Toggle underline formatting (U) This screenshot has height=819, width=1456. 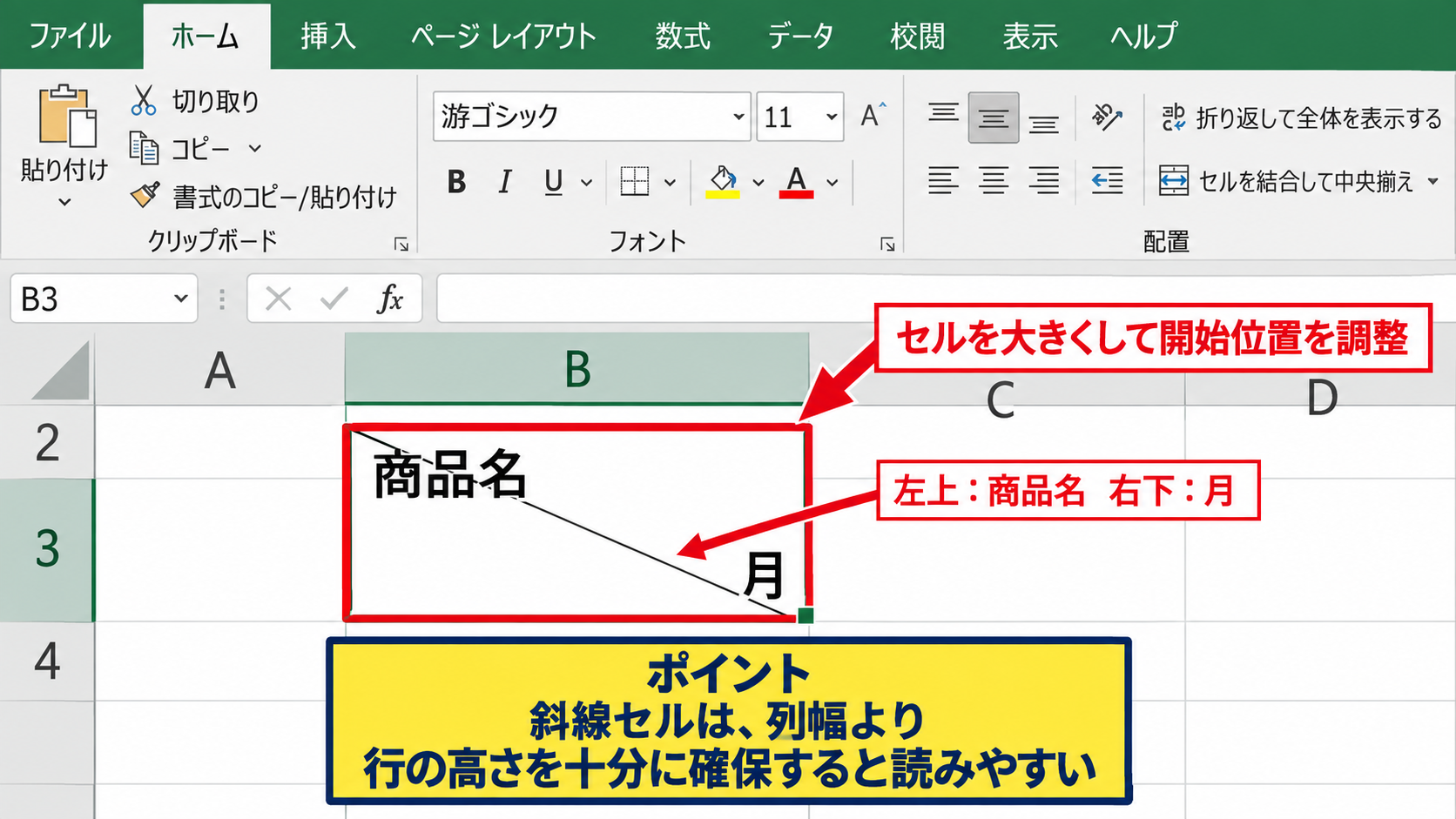coord(553,182)
